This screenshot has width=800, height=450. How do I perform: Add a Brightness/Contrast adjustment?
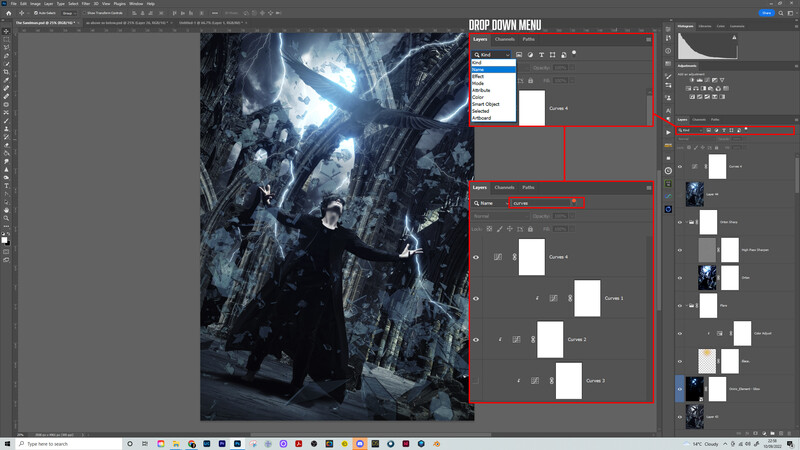pyautogui.click(x=692, y=80)
